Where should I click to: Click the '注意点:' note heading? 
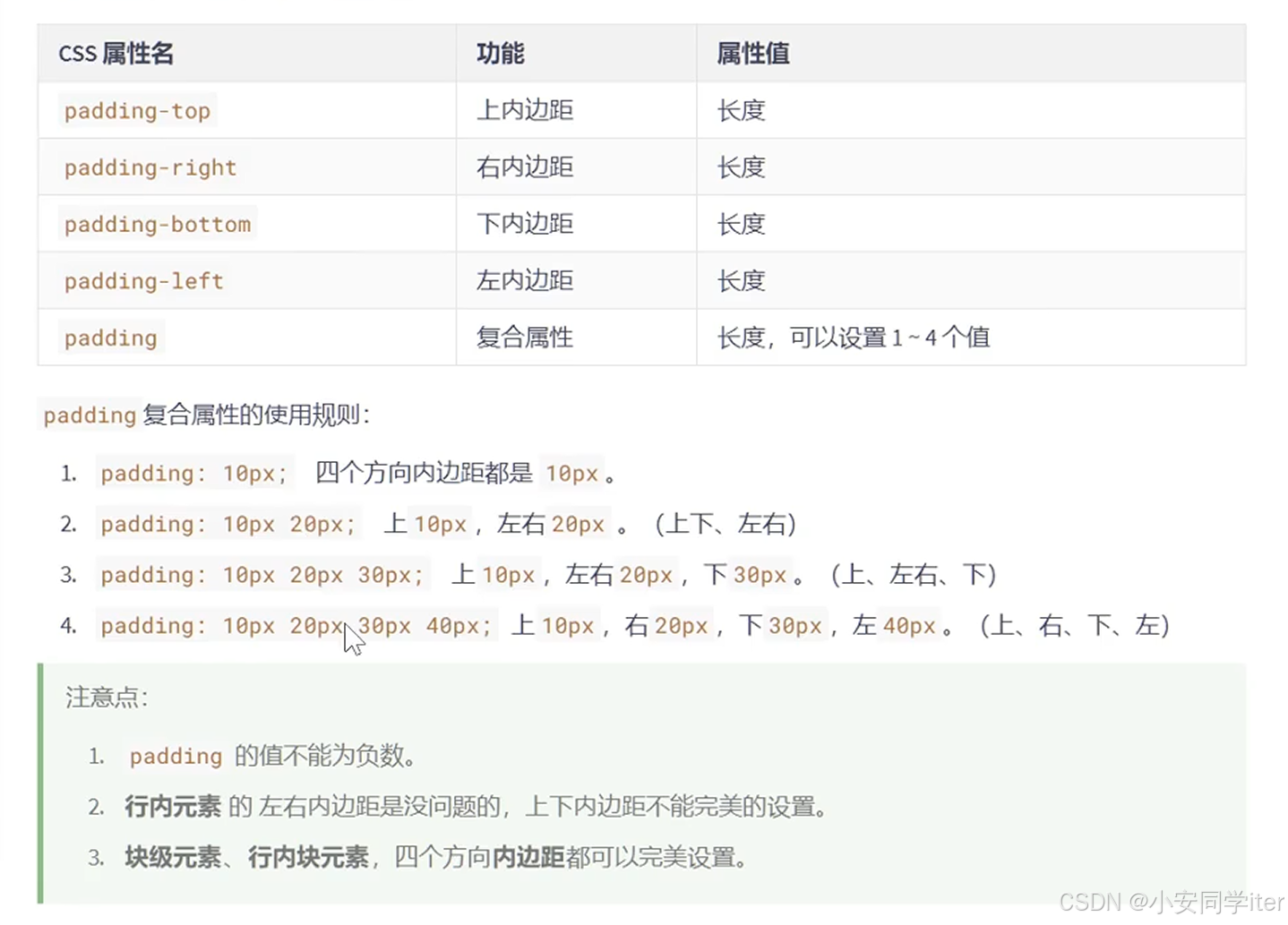107,698
